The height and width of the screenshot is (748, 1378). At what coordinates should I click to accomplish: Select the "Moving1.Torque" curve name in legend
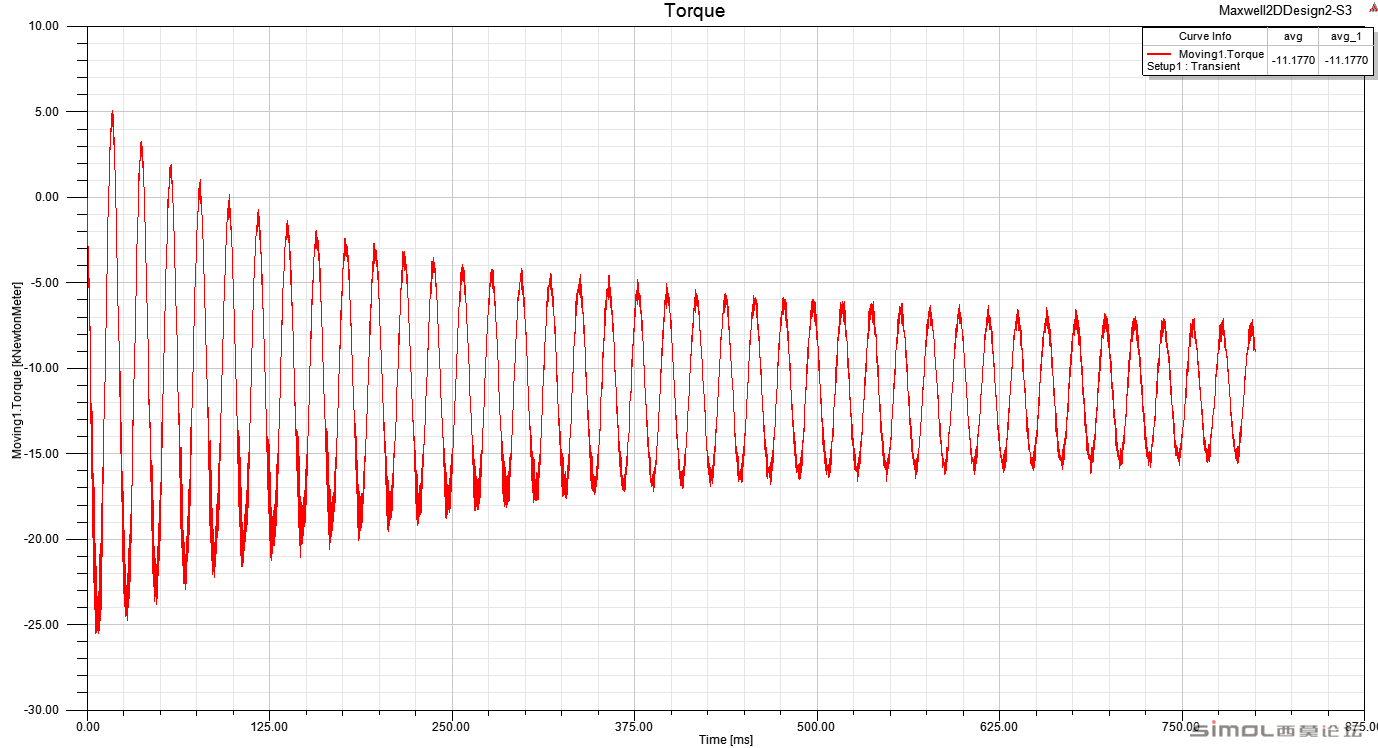point(1221,54)
